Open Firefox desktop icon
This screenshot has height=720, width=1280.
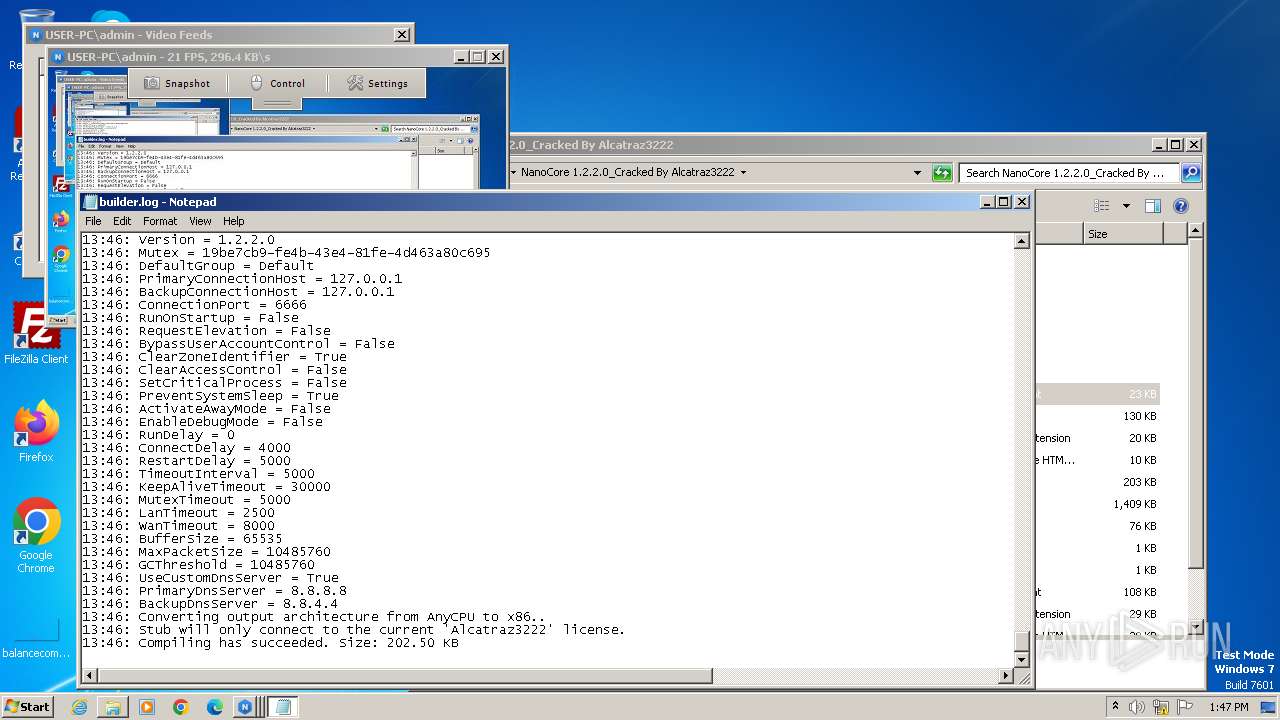tap(36, 432)
